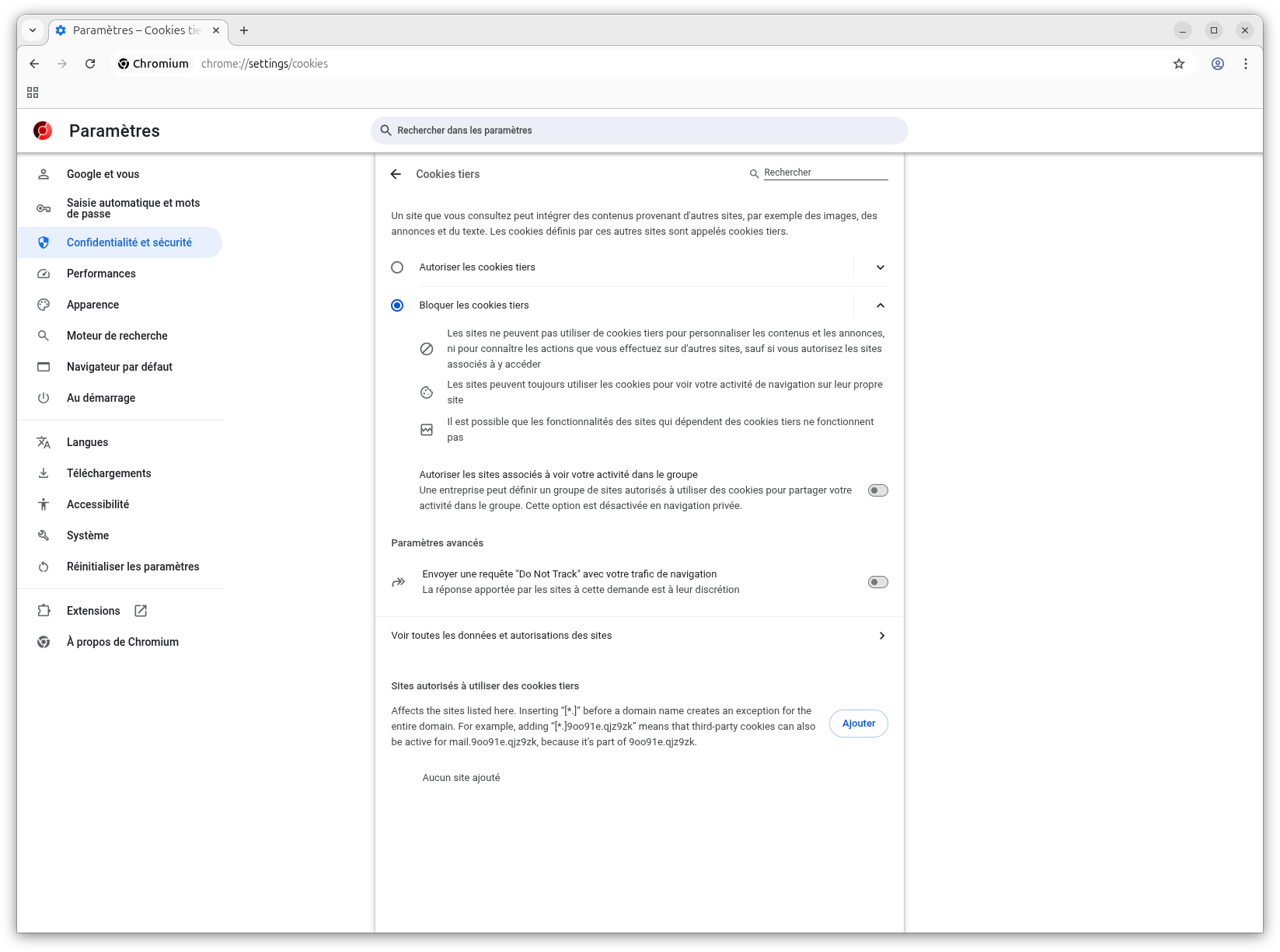Screen dimensions: 1280x952
Task: Open the Performances settings section
Action: [x=101, y=274]
